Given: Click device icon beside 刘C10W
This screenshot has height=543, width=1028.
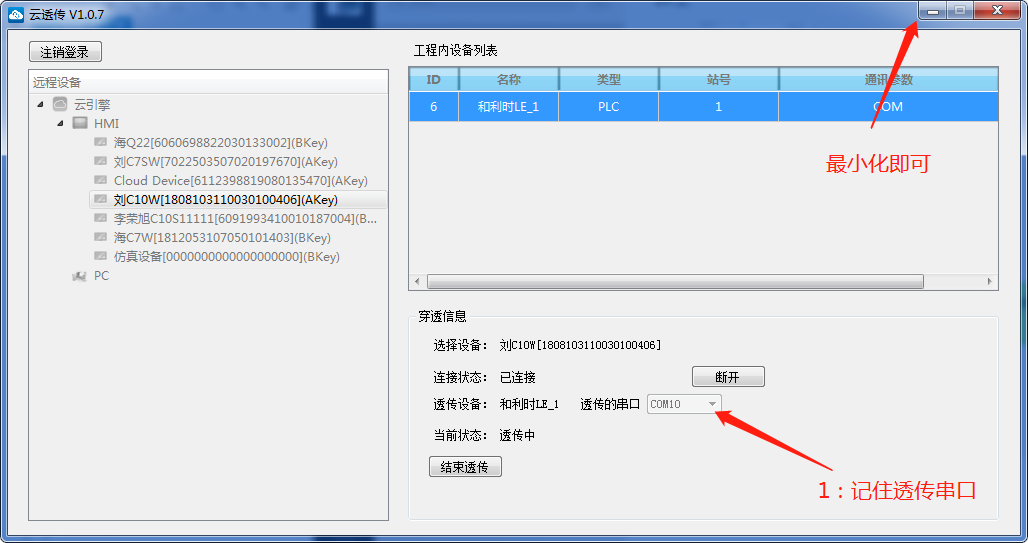Looking at the screenshot, I should (x=100, y=199).
